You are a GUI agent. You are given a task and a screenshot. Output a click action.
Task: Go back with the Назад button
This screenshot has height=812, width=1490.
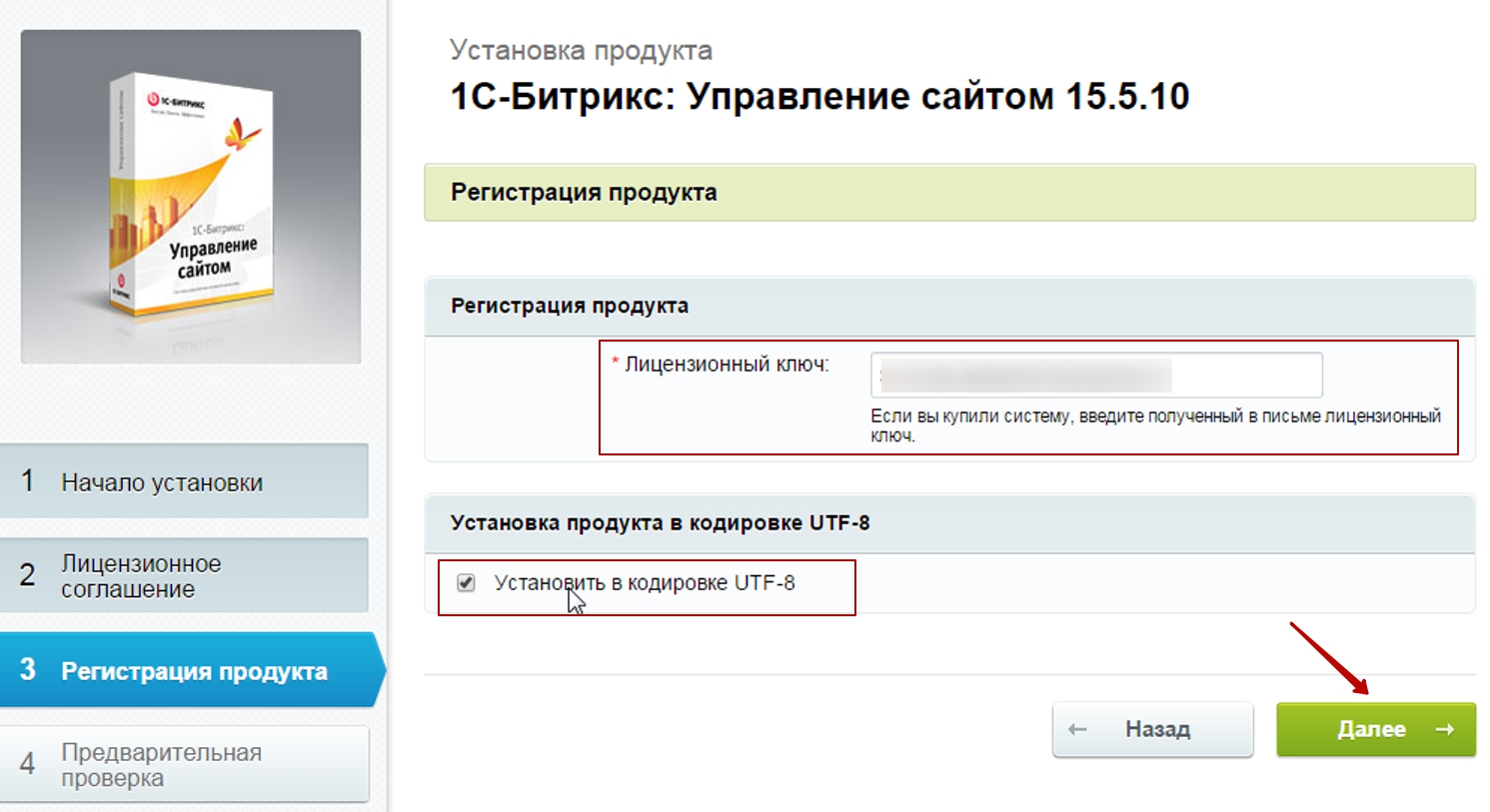click(1152, 729)
